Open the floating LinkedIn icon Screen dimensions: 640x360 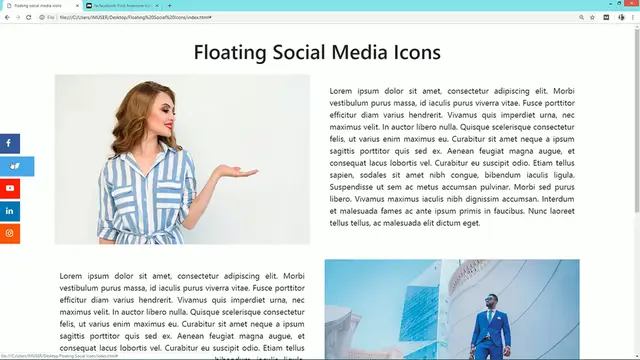coord(10,211)
